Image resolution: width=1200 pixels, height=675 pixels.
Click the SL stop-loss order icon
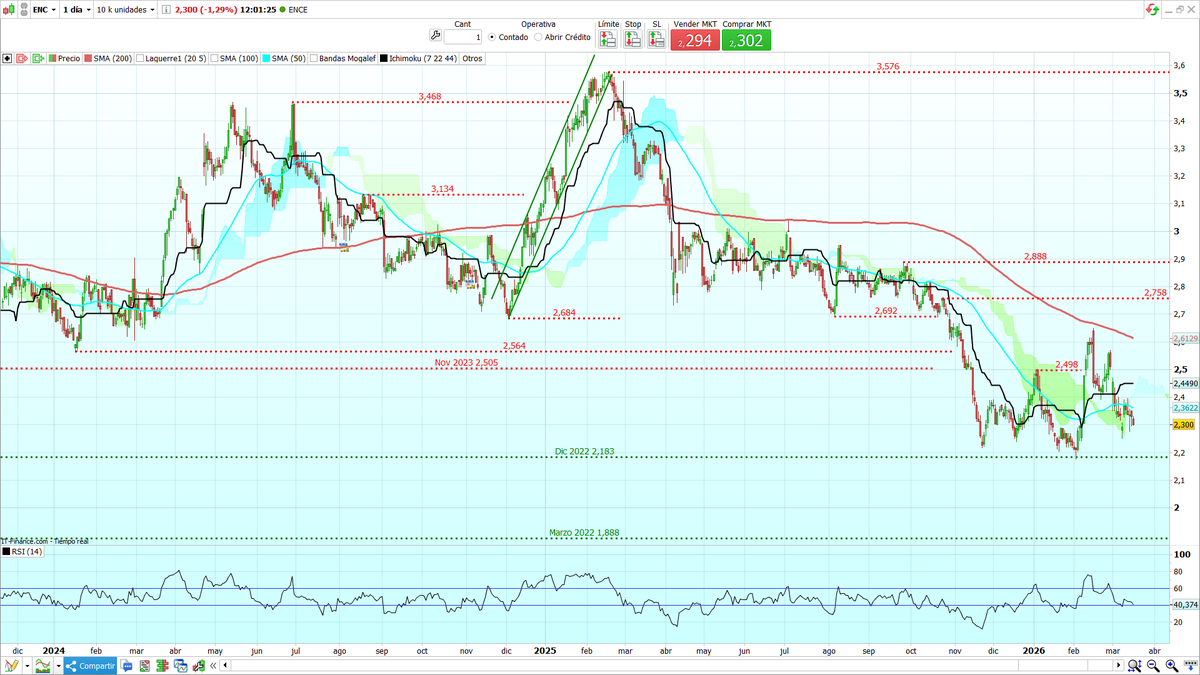[656, 39]
